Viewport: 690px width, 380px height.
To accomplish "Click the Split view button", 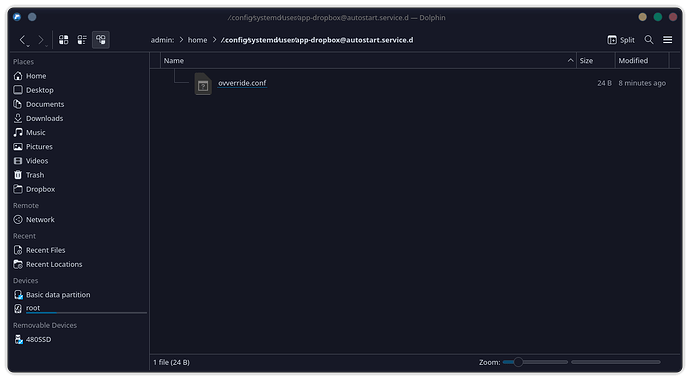I will (621, 40).
